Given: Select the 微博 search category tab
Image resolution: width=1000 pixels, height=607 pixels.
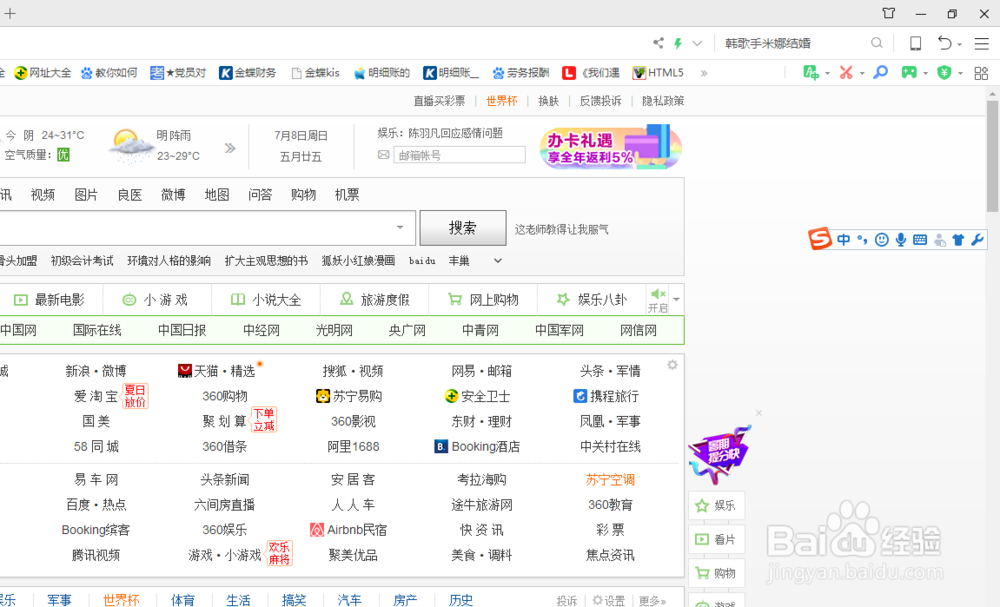Looking at the screenshot, I should [x=173, y=195].
